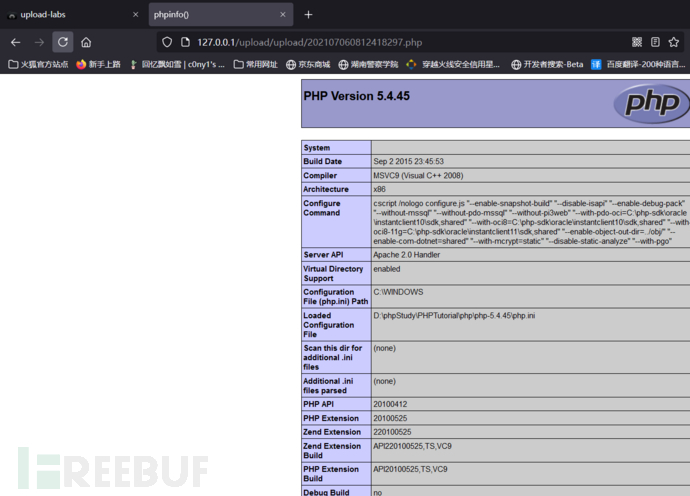Select the phpinfo() tab

click(221, 15)
